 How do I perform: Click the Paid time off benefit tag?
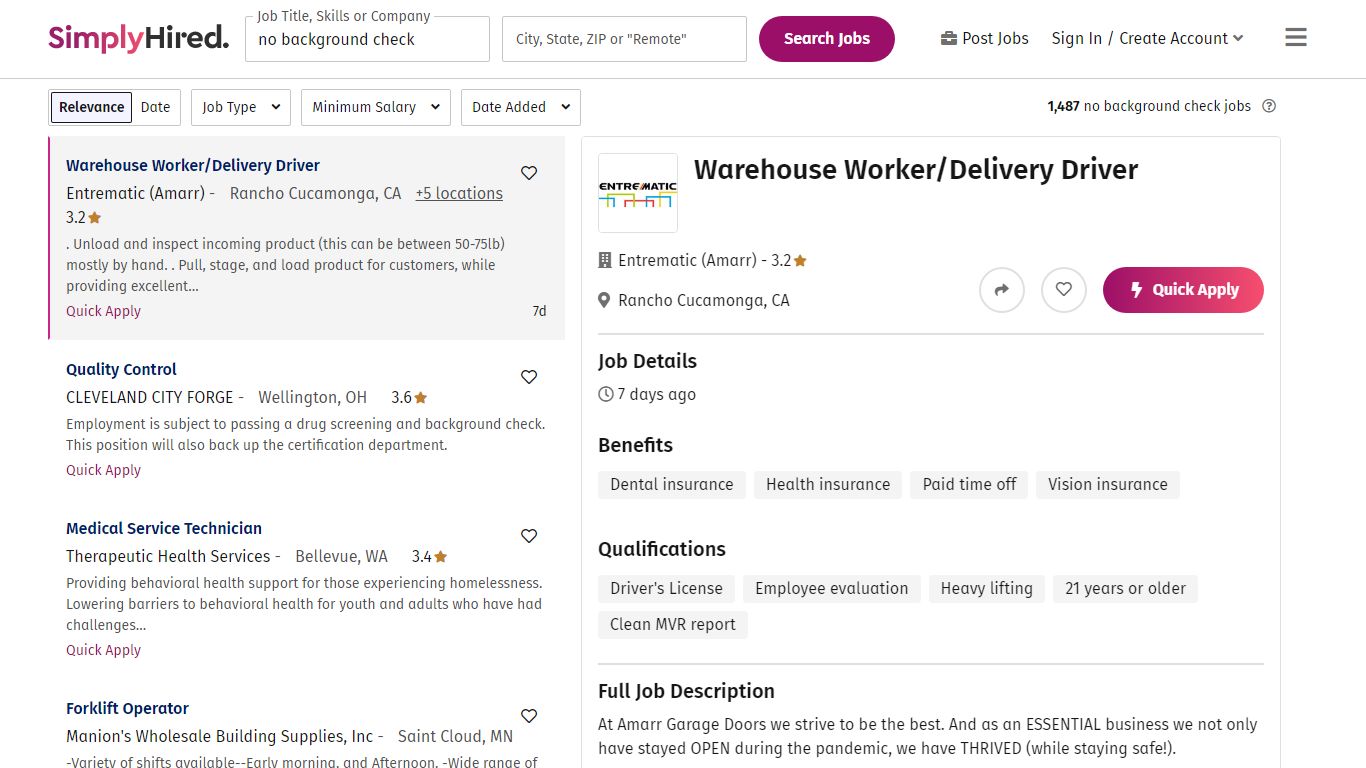coord(969,485)
